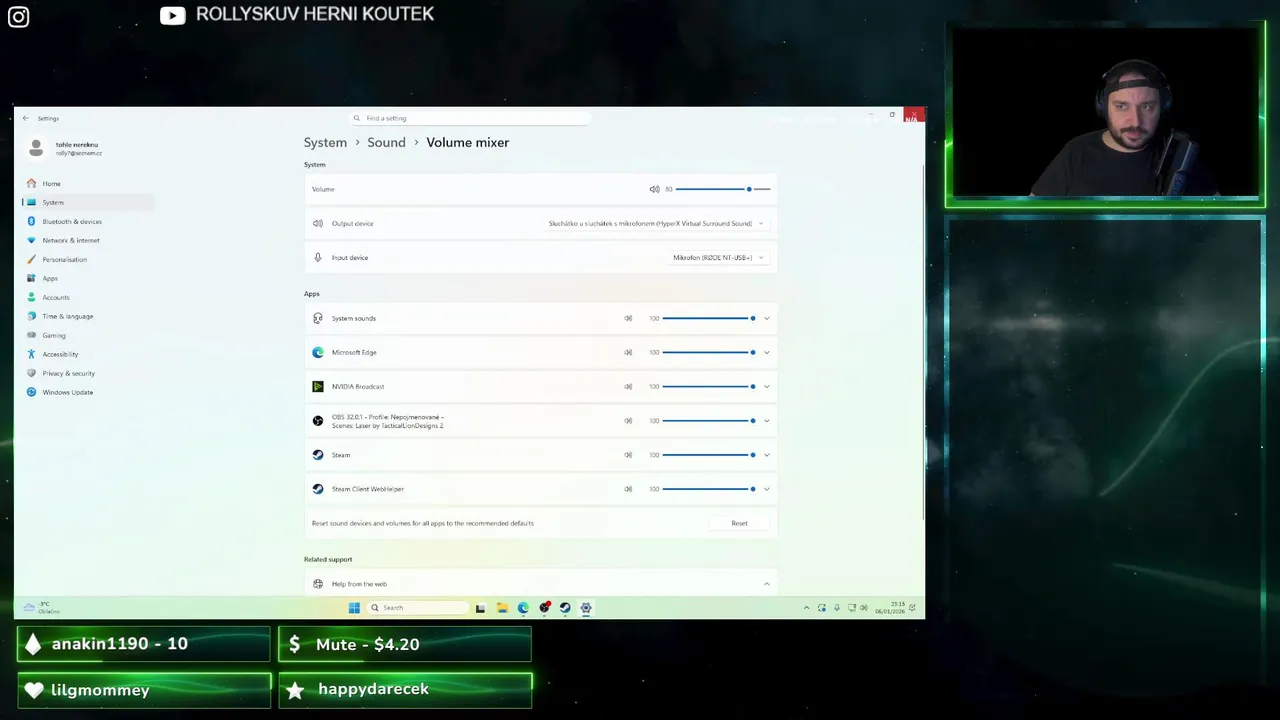Screen dimensions: 1280x720
Task: Open the Input device dropdown
Action: [x=718, y=257]
